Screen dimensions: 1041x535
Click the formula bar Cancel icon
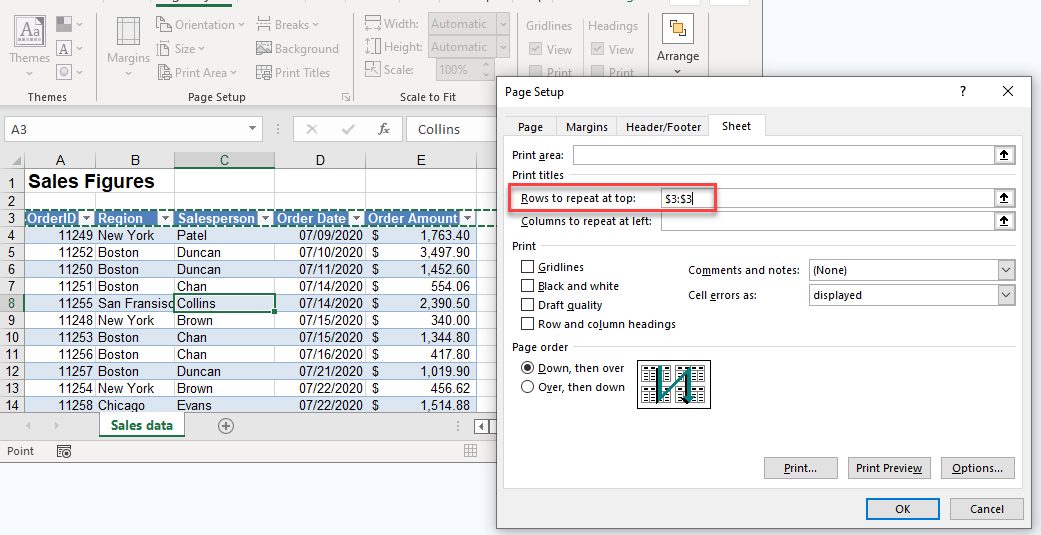coord(311,129)
